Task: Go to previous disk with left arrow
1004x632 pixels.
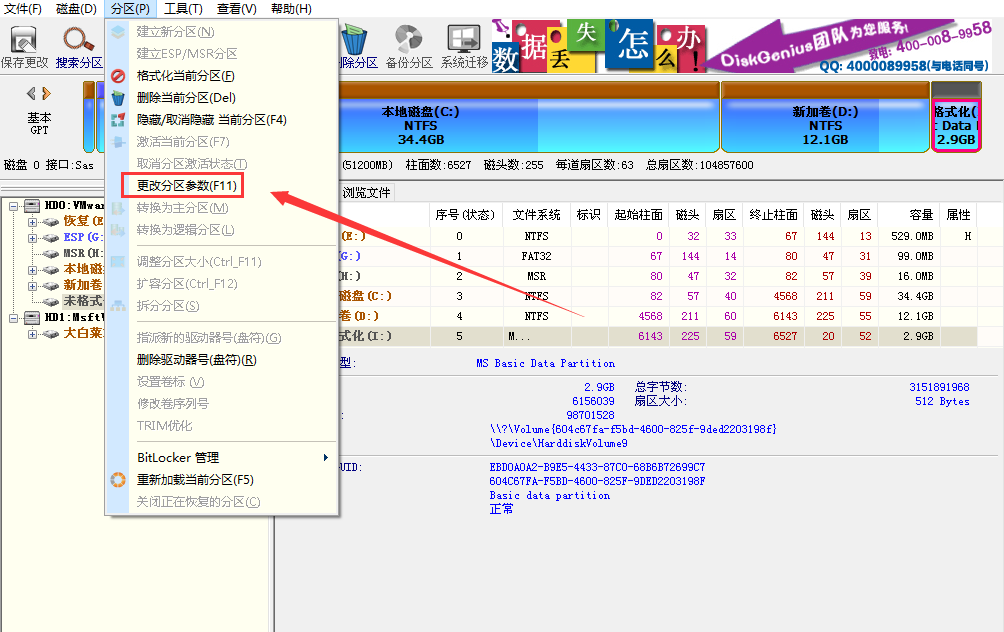Action: tap(31, 93)
